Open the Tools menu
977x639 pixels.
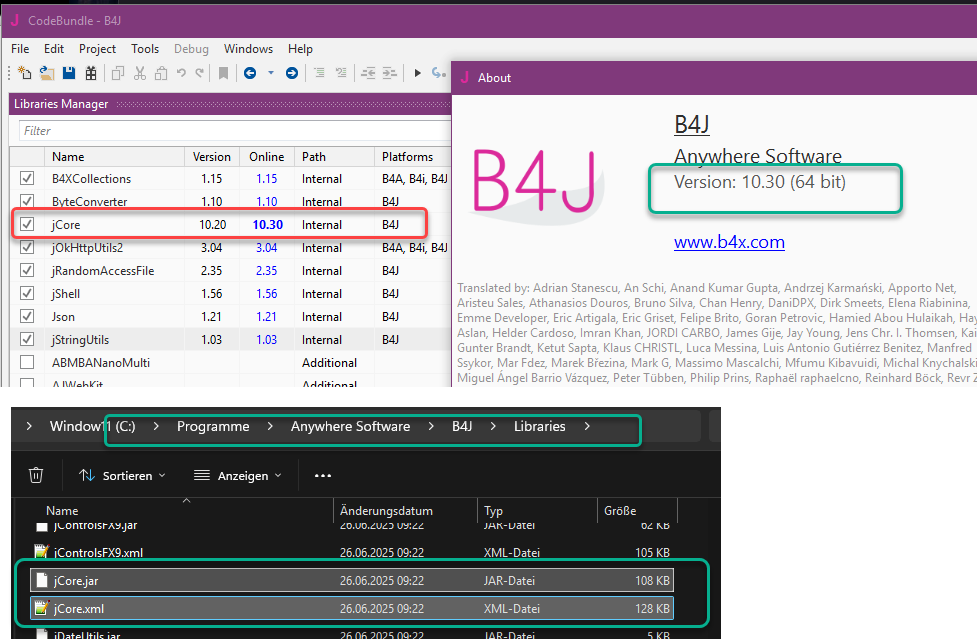coord(145,49)
